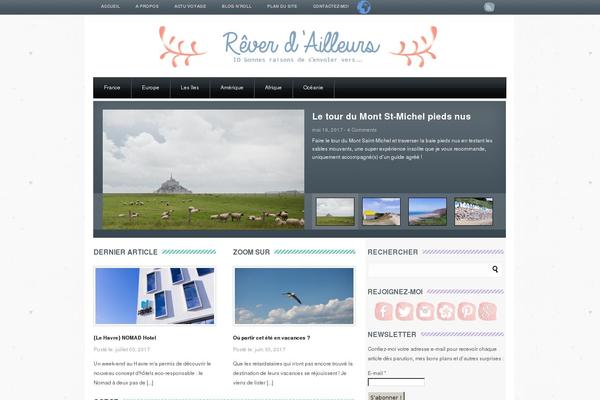
Task: Click the flower-shaped social icon
Action: pos(446,311)
